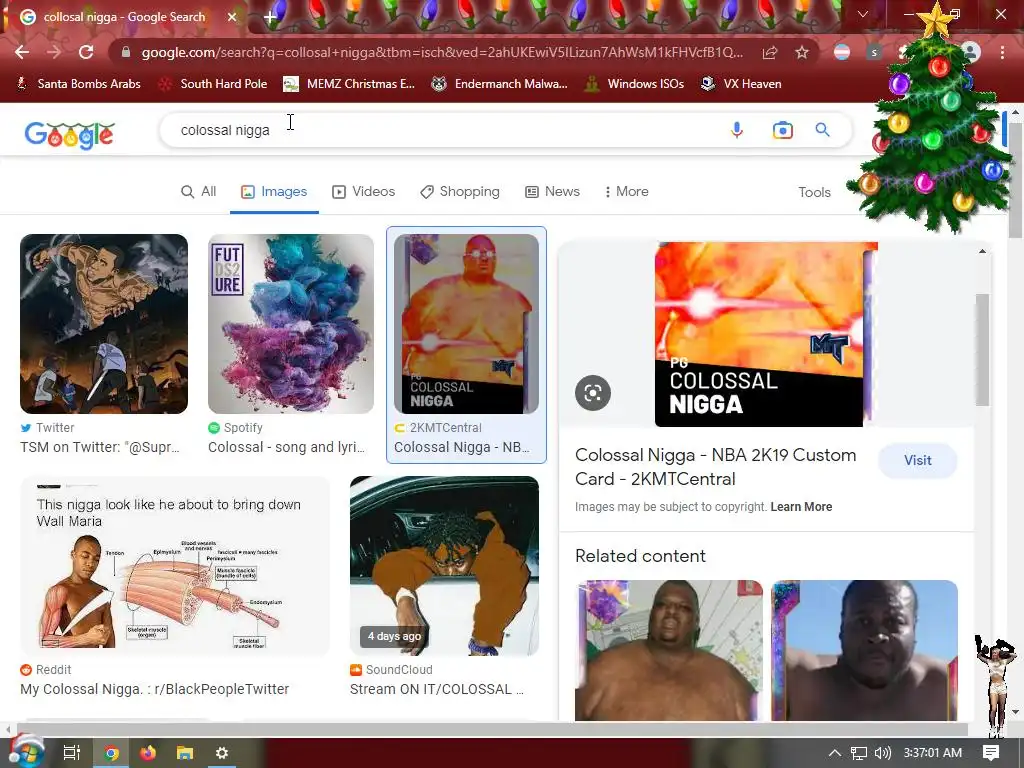
Task: Launch Firefox from the taskbar
Action: (148, 753)
